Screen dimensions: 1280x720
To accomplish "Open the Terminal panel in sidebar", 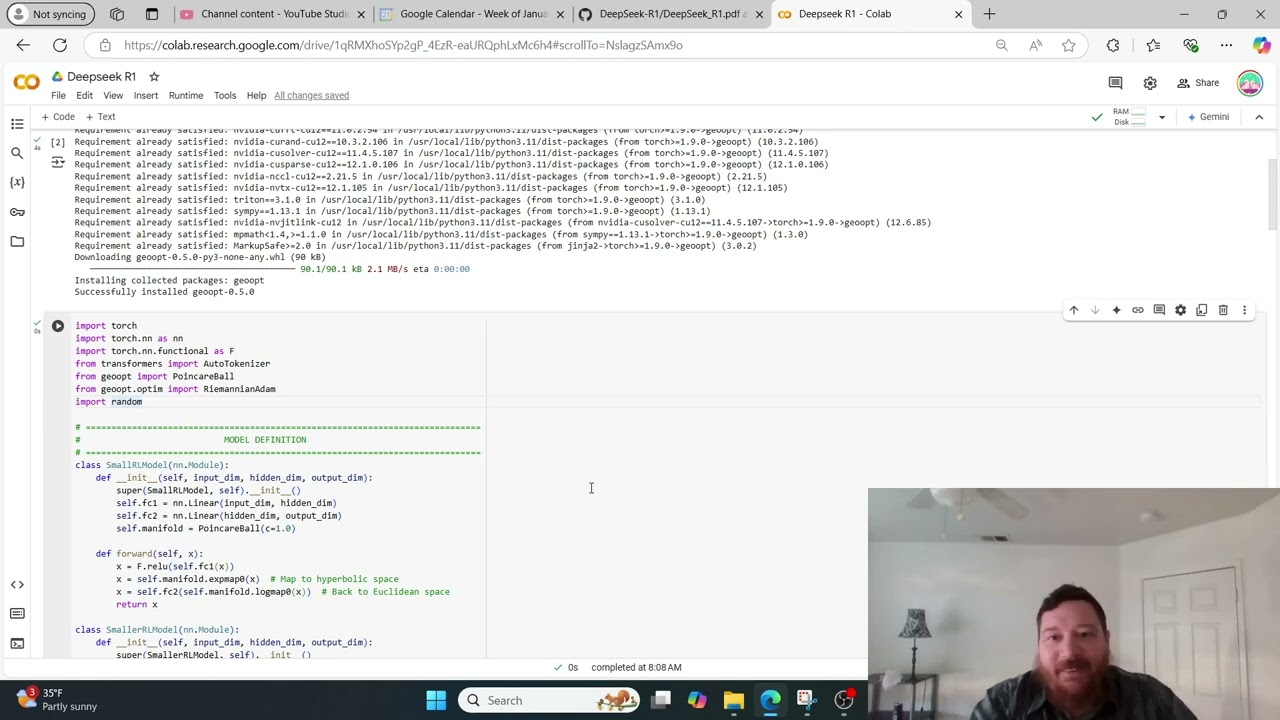I will click(17, 643).
